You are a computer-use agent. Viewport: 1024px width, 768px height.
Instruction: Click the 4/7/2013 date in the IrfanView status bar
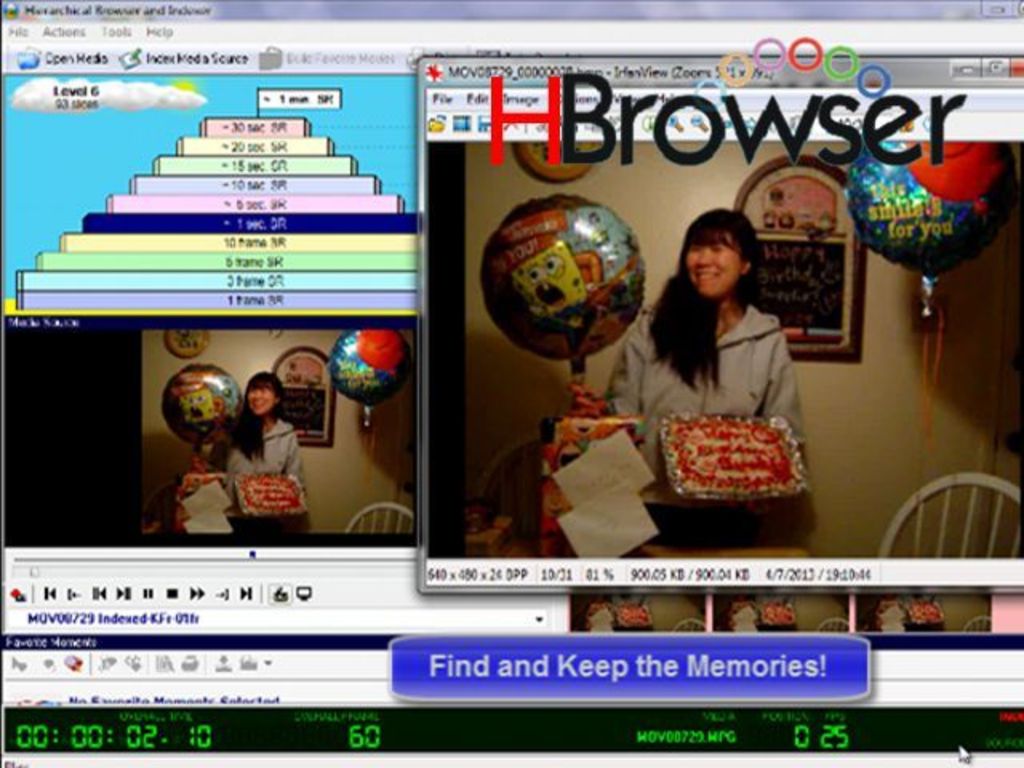click(x=818, y=575)
